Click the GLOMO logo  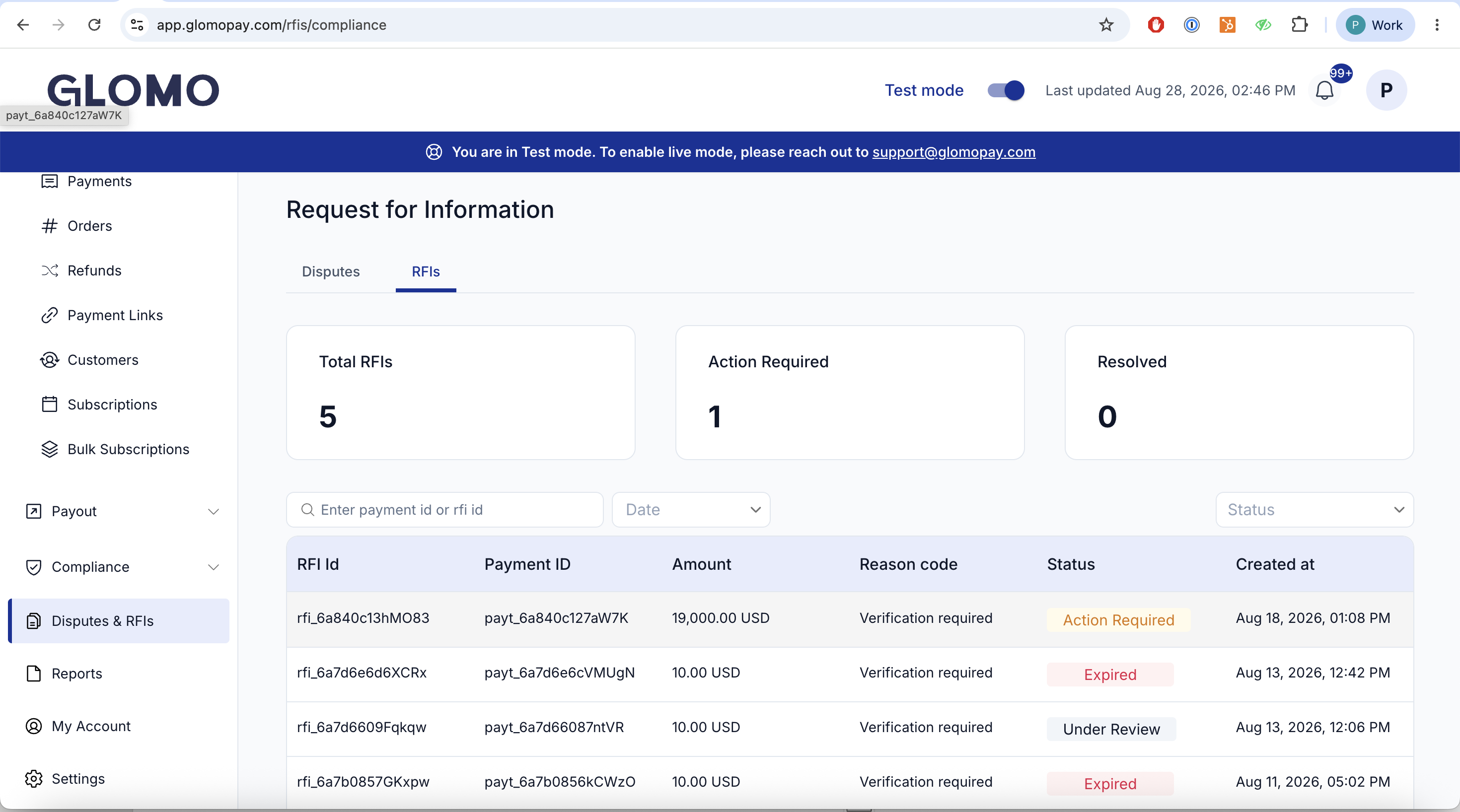coord(133,90)
